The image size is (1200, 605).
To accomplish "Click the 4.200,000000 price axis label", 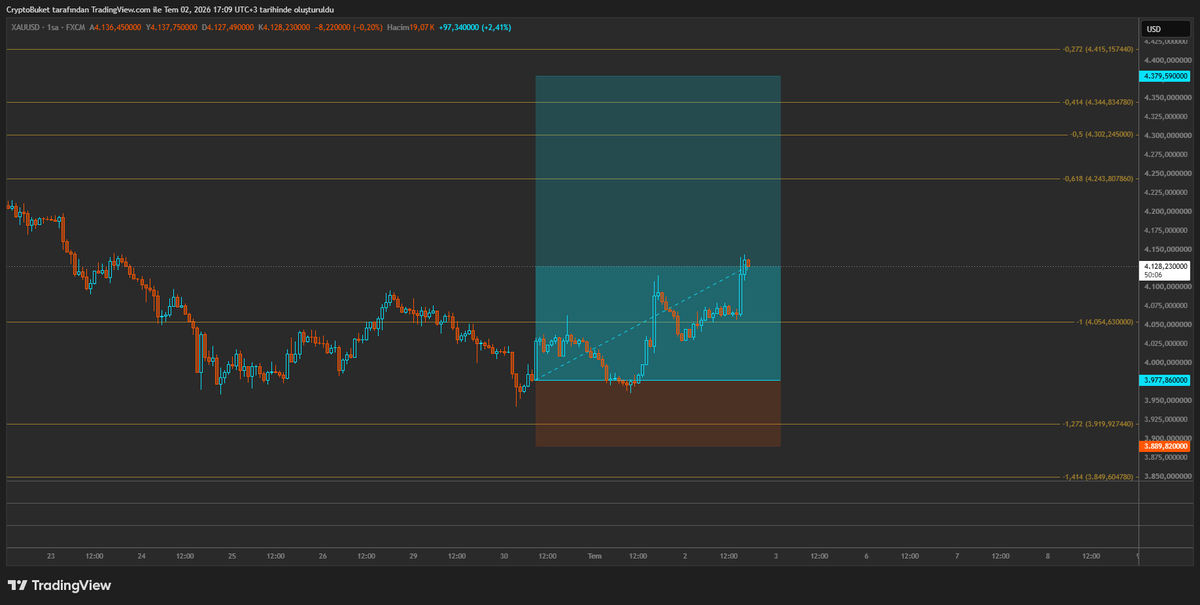I will (x=1167, y=211).
